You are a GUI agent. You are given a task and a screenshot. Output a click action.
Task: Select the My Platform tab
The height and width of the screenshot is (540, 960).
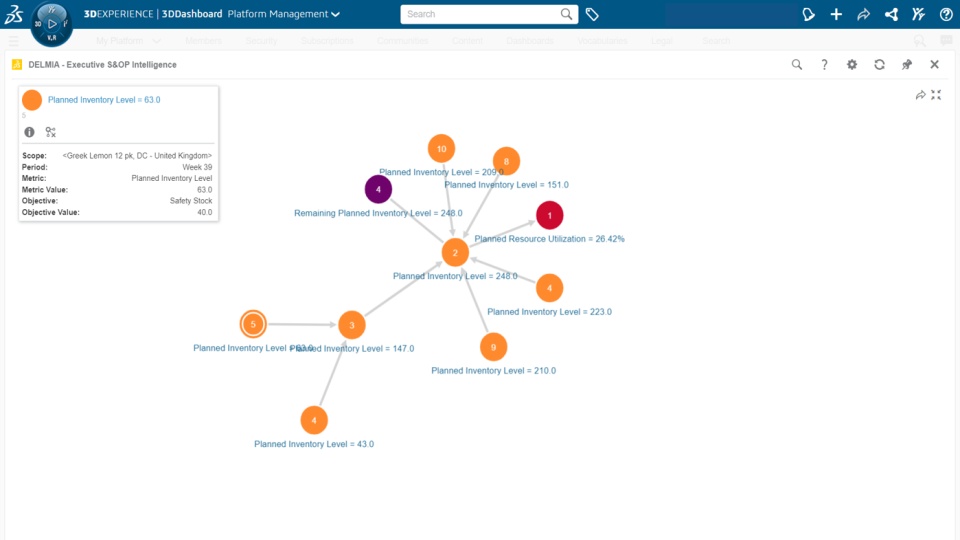point(119,40)
